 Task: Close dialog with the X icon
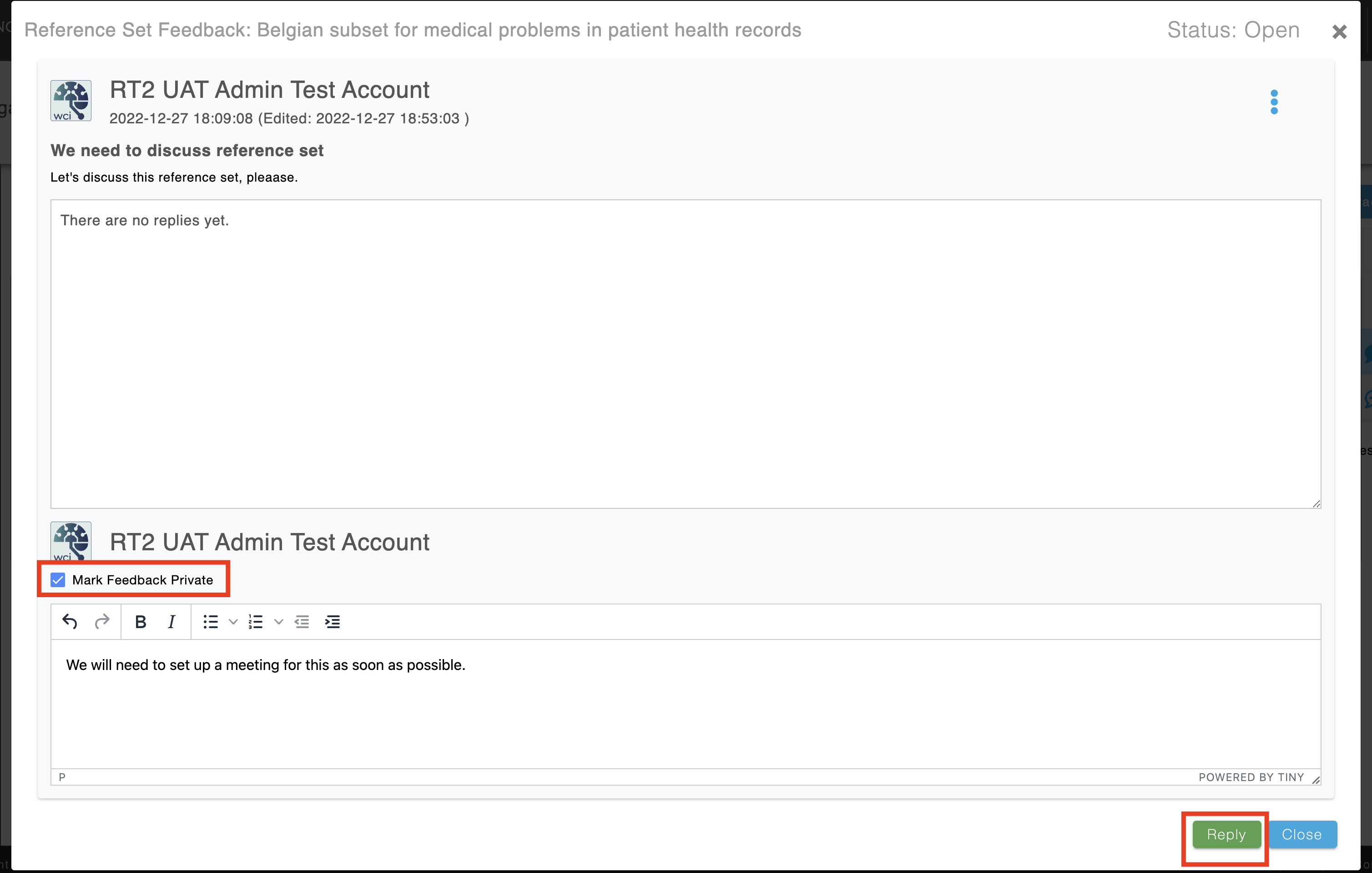coord(1340,32)
